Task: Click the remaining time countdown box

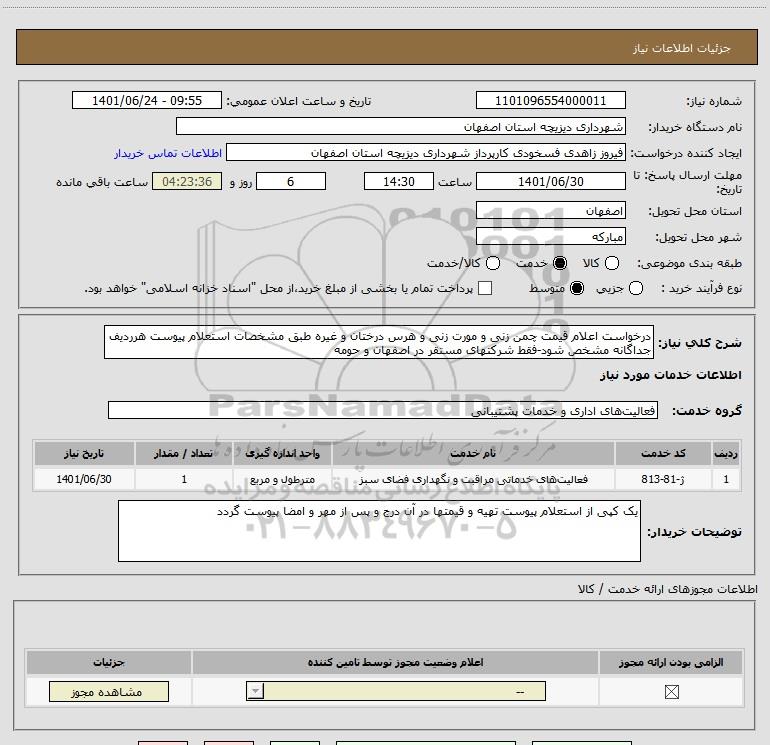Action: (187, 181)
